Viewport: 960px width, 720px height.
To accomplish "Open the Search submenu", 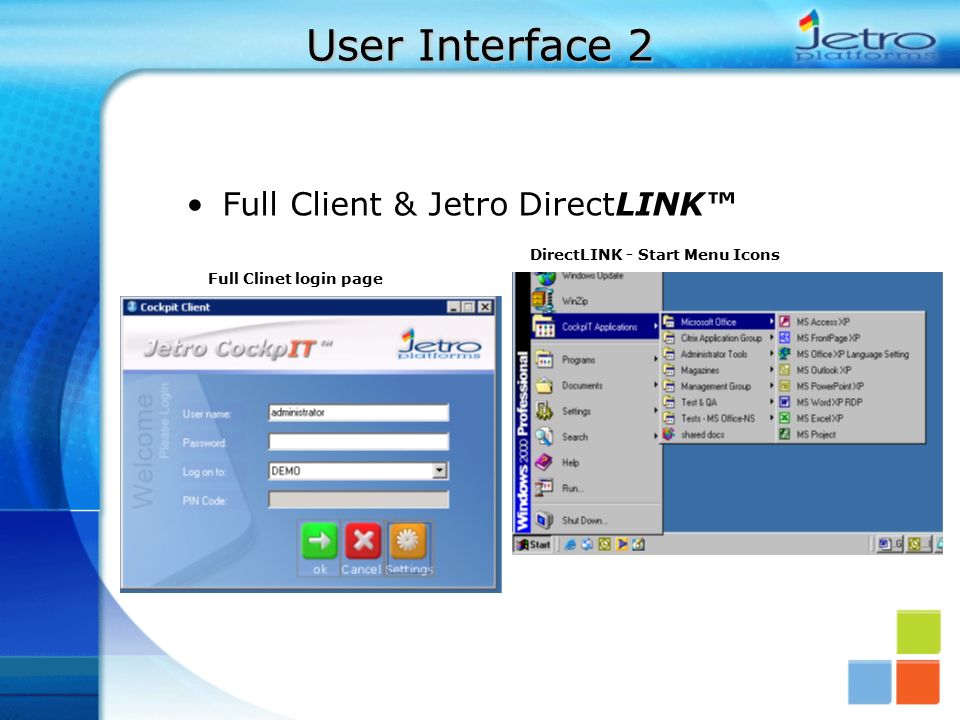I will click(596, 437).
